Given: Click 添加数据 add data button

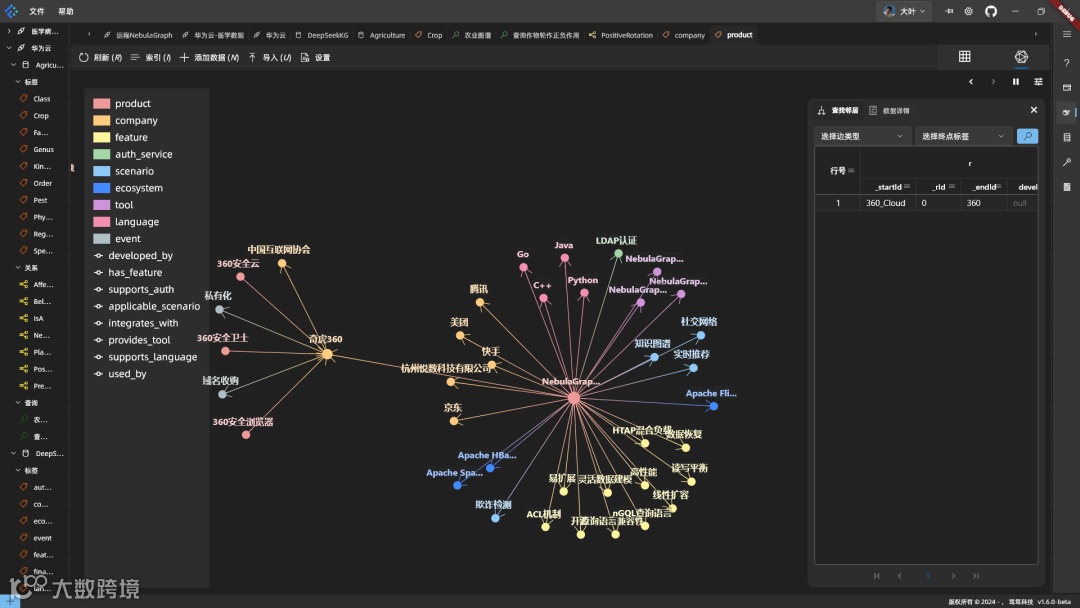Looking at the screenshot, I should [209, 58].
